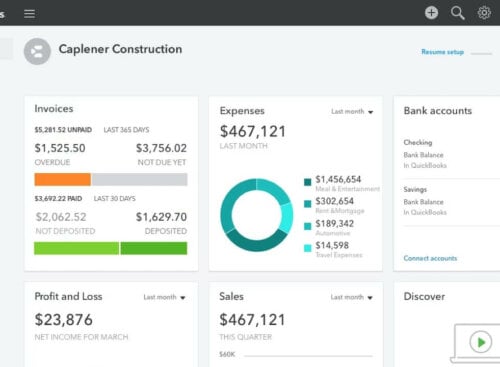Click the $5,281.52 UNPAID label

coord(63,130)
